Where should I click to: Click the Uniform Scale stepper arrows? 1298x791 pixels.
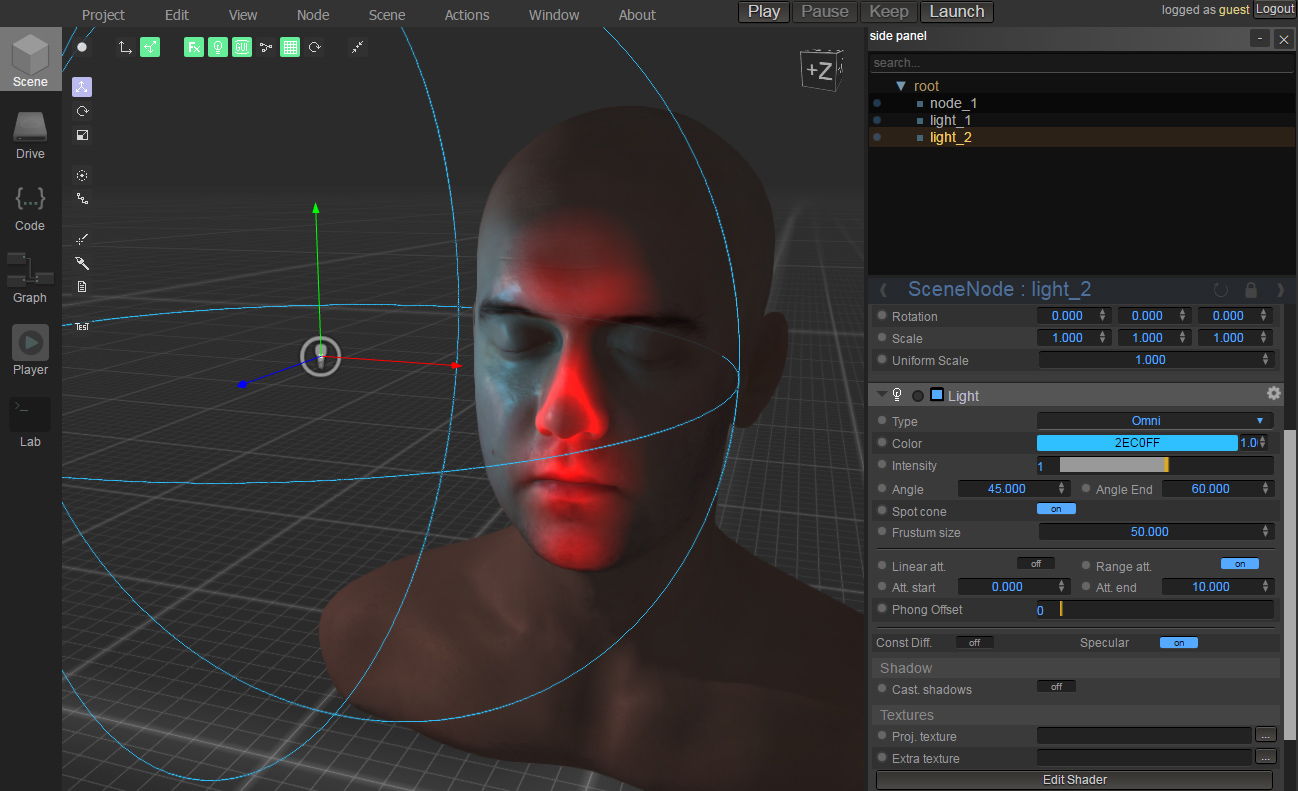(x=1266, y=360)
